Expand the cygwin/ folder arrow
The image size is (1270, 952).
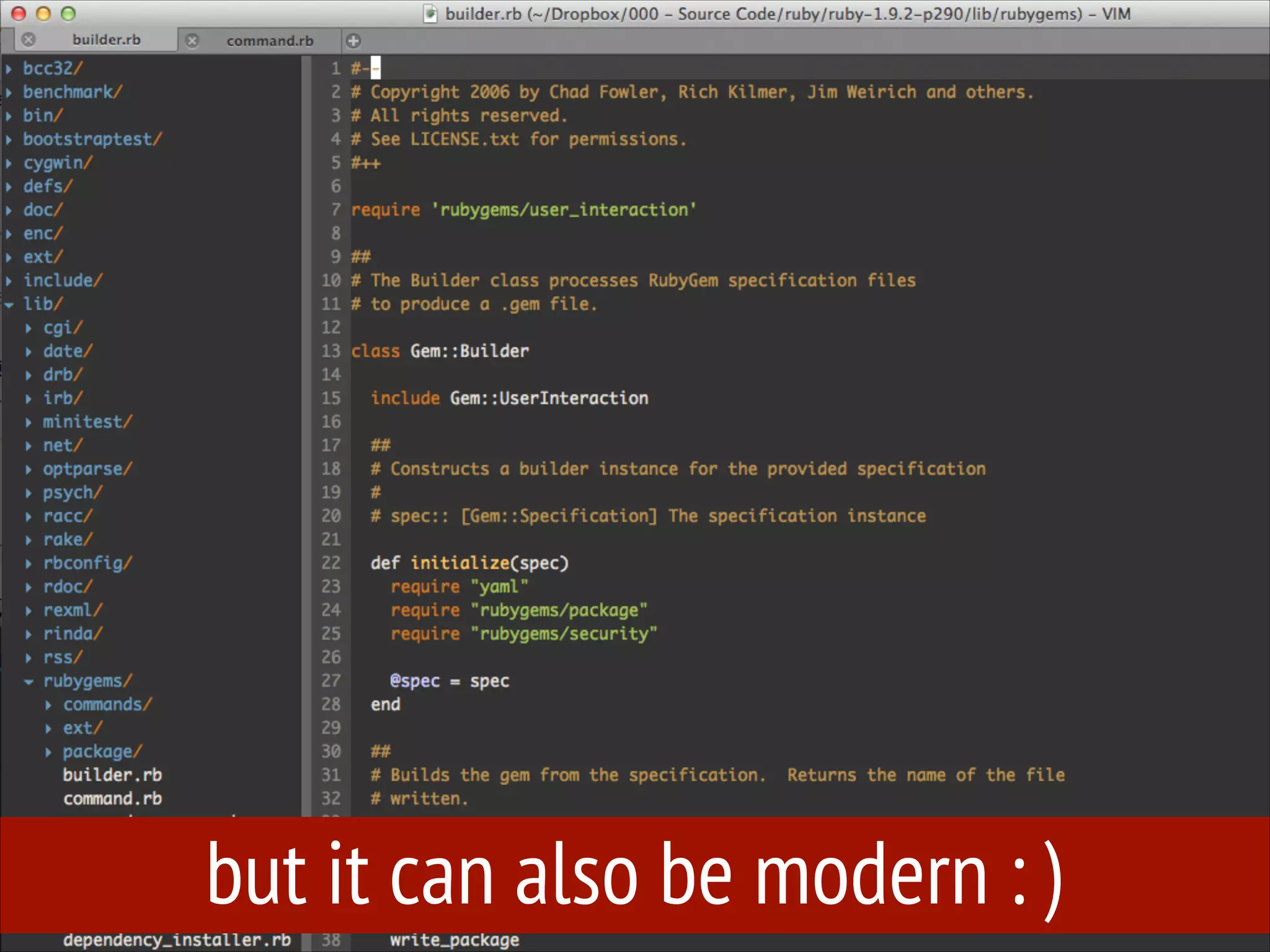[x=9, y=163]
